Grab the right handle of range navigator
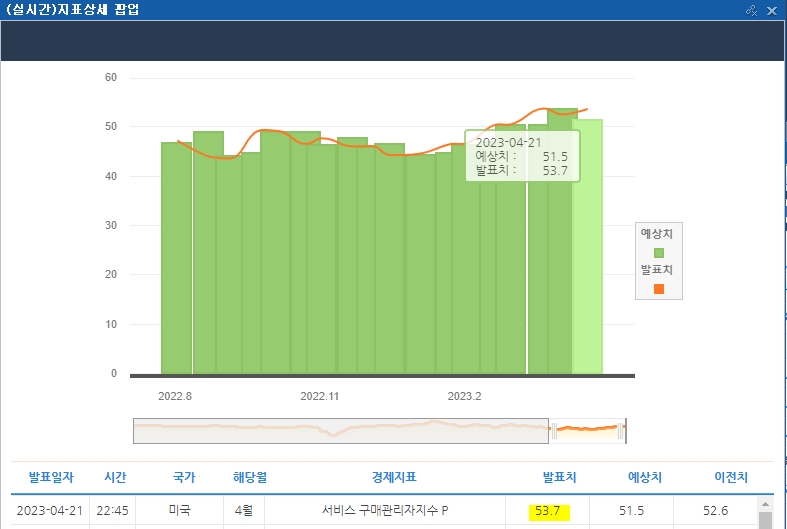 [621, 431]
